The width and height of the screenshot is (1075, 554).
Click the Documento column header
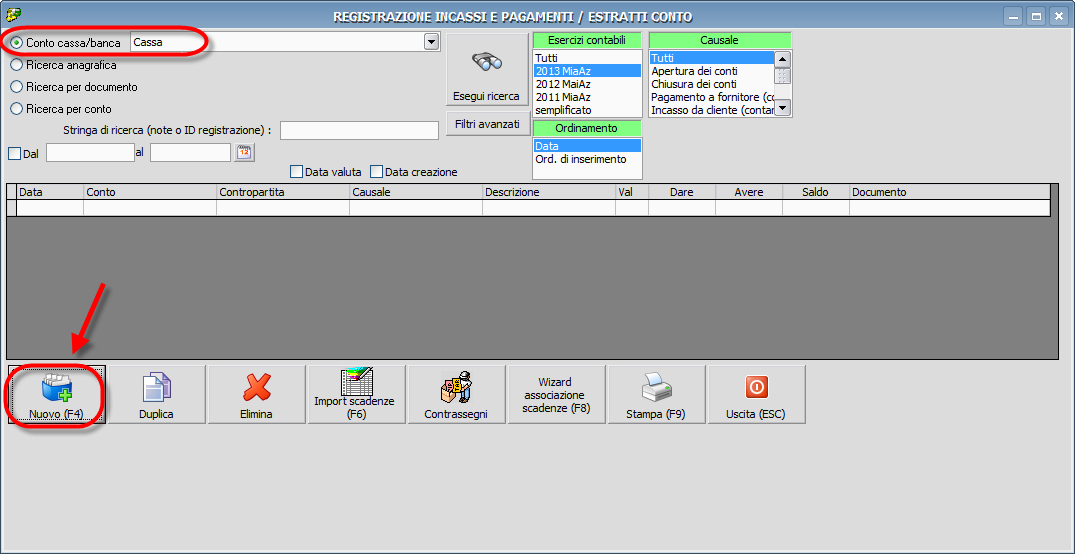950,192
